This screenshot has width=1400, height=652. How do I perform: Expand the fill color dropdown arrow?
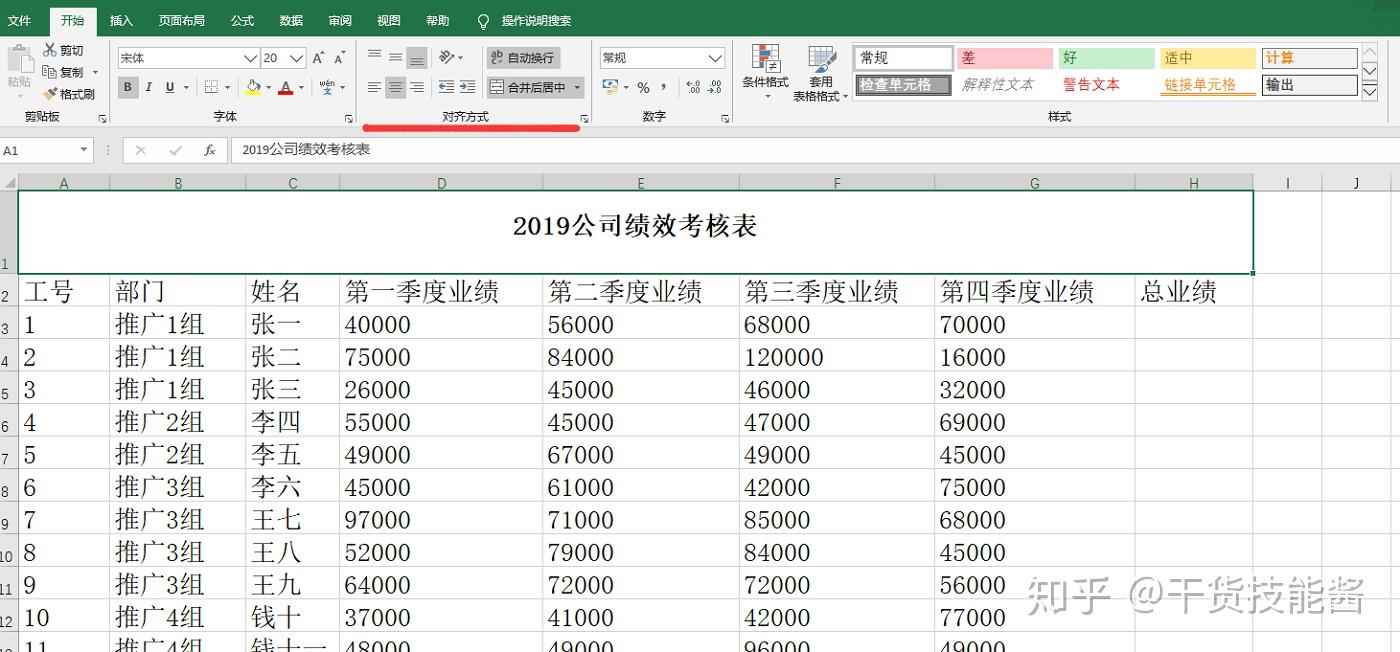click(x=268, y=87)
